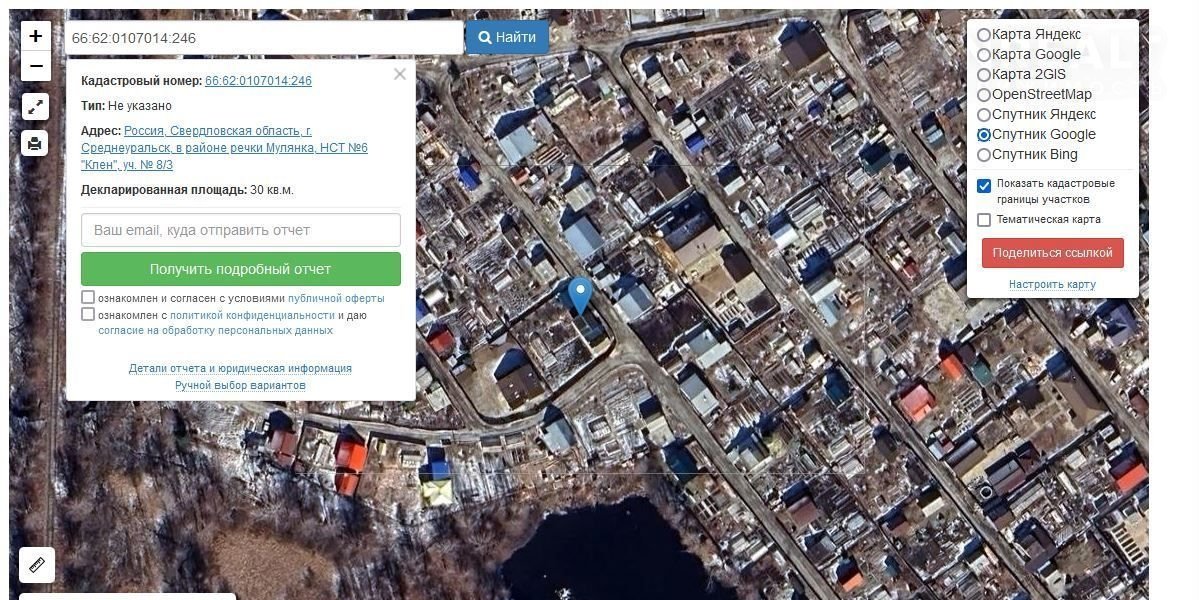The height and width of the screenshot is (600, 1199).
Task: Accept the публичной оферты terms checkbox
Action: (88, 297)
